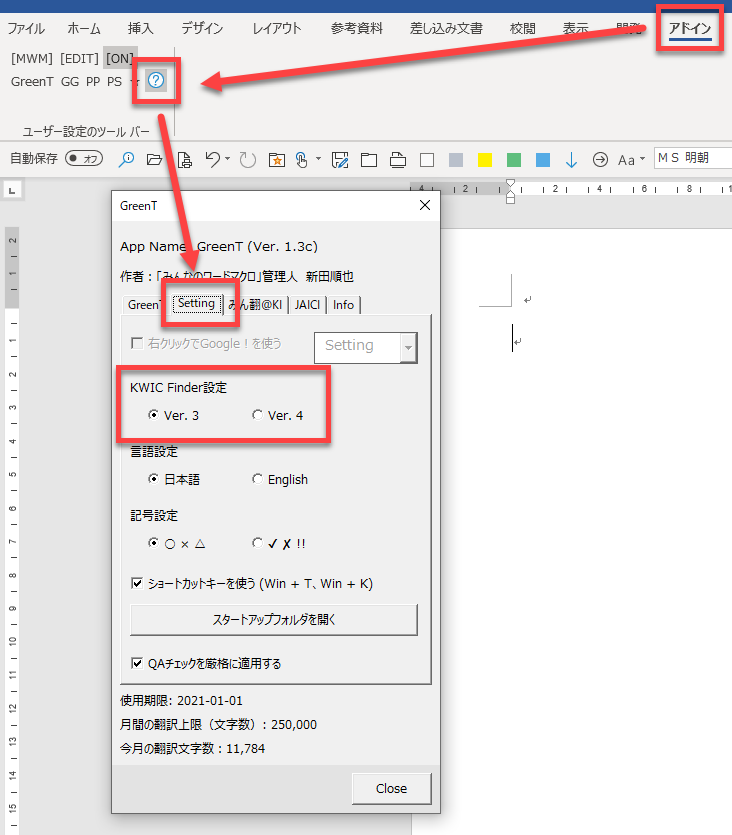Click the yellow color swatch in toolbar
The height and width of the screenshot is (835, 732).
tap(485, 160)
